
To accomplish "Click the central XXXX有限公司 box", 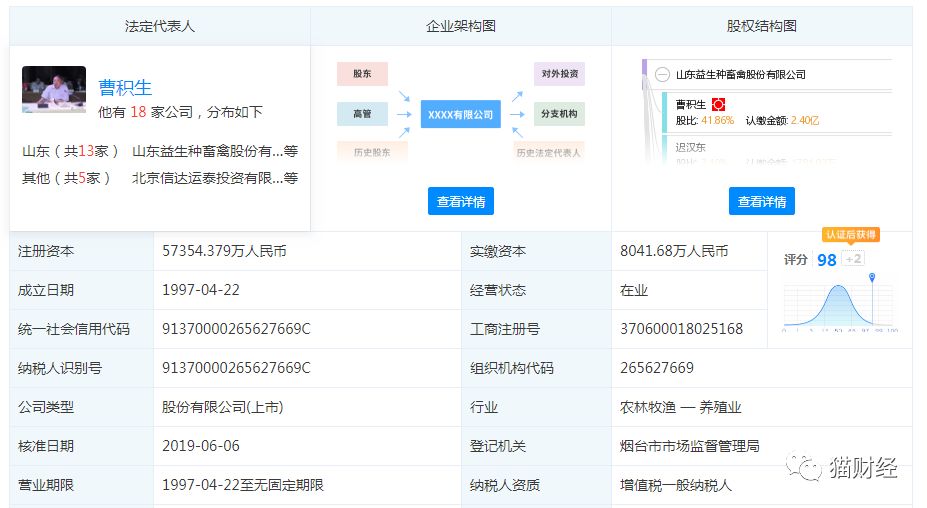I will pos(461,114).
